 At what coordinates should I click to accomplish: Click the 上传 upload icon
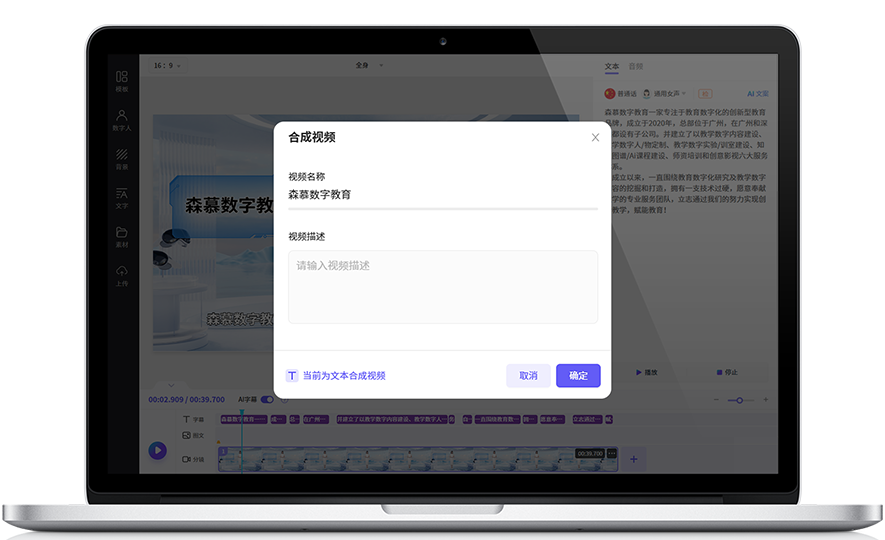(122, 275)
